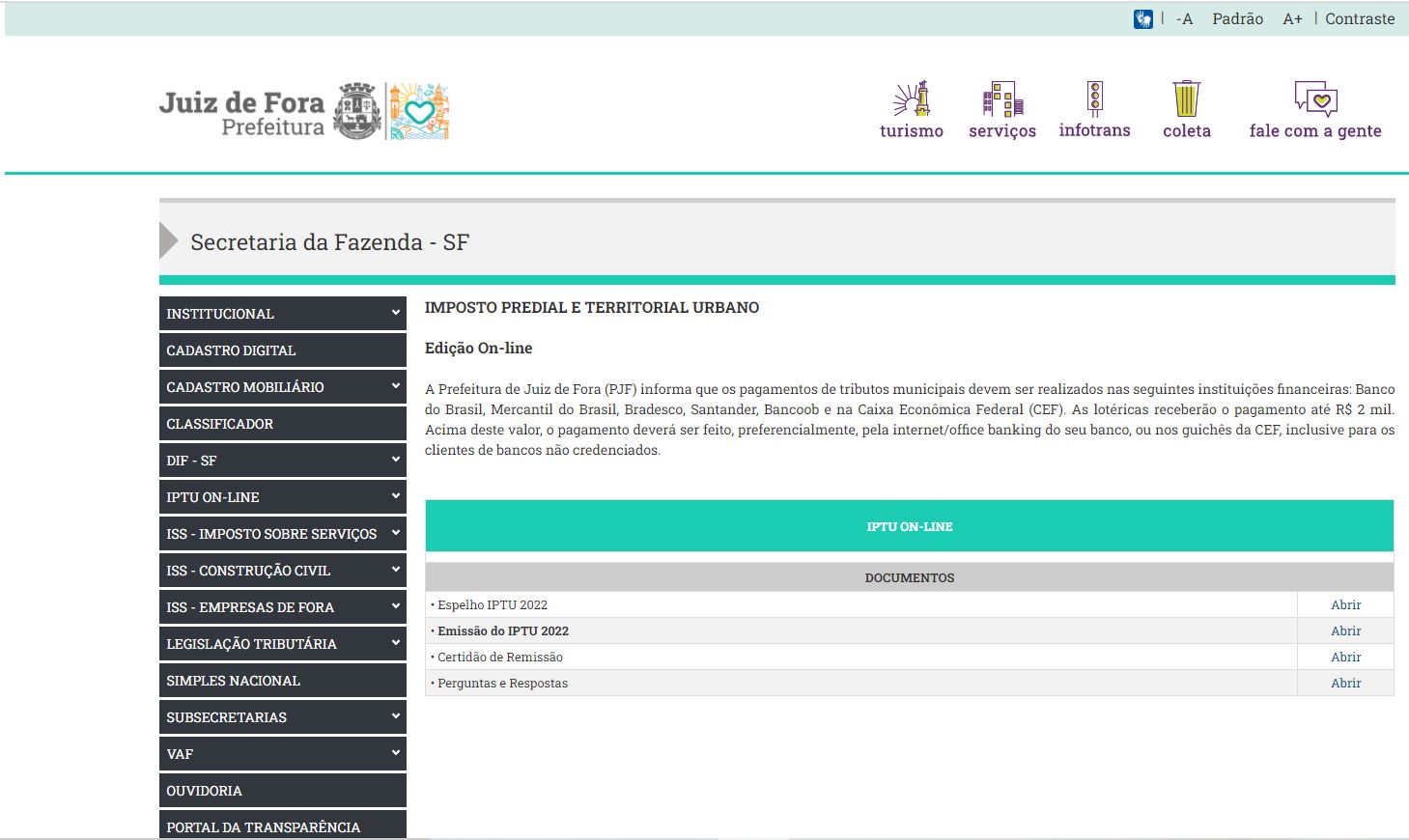1409x840 pixels.
Task: Open the coleta trash bin icon
Action: tap(1186, 98)
